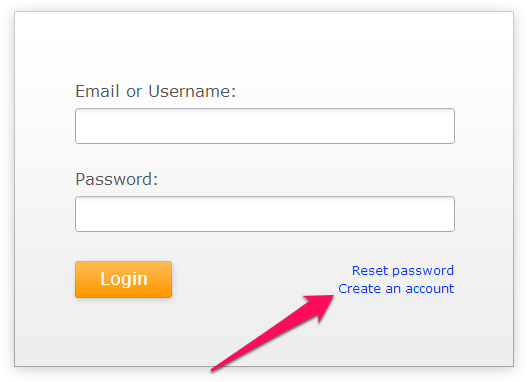Viewport: 527px width, 382px height.
Task: Click the 'Password:' label text
Action: point(117,179)
